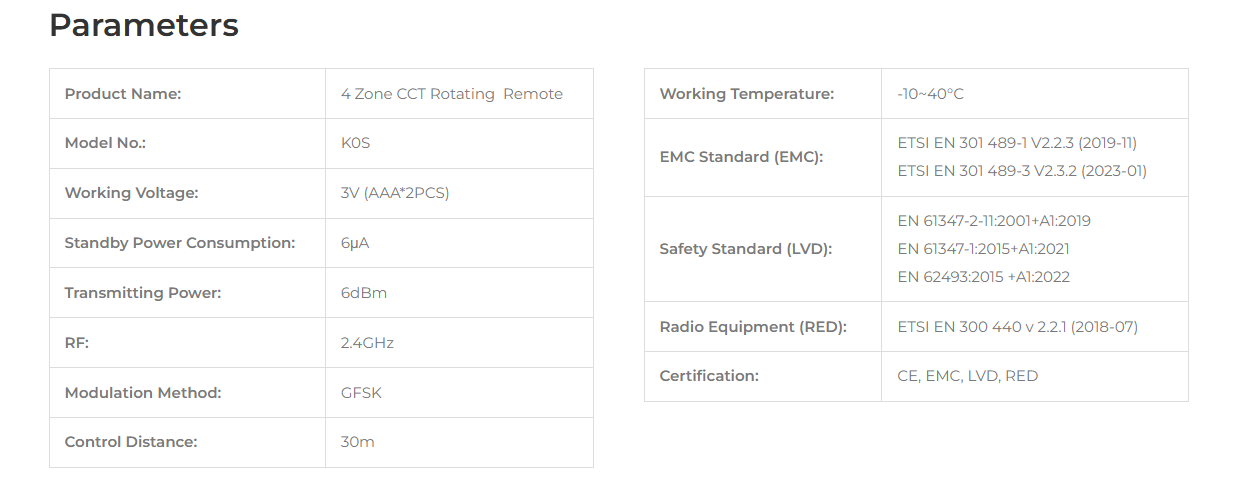The height and width of the screenshot is (485, 1246).
Task: Select the Standby Power Consumption label
Action: [180, 243]
